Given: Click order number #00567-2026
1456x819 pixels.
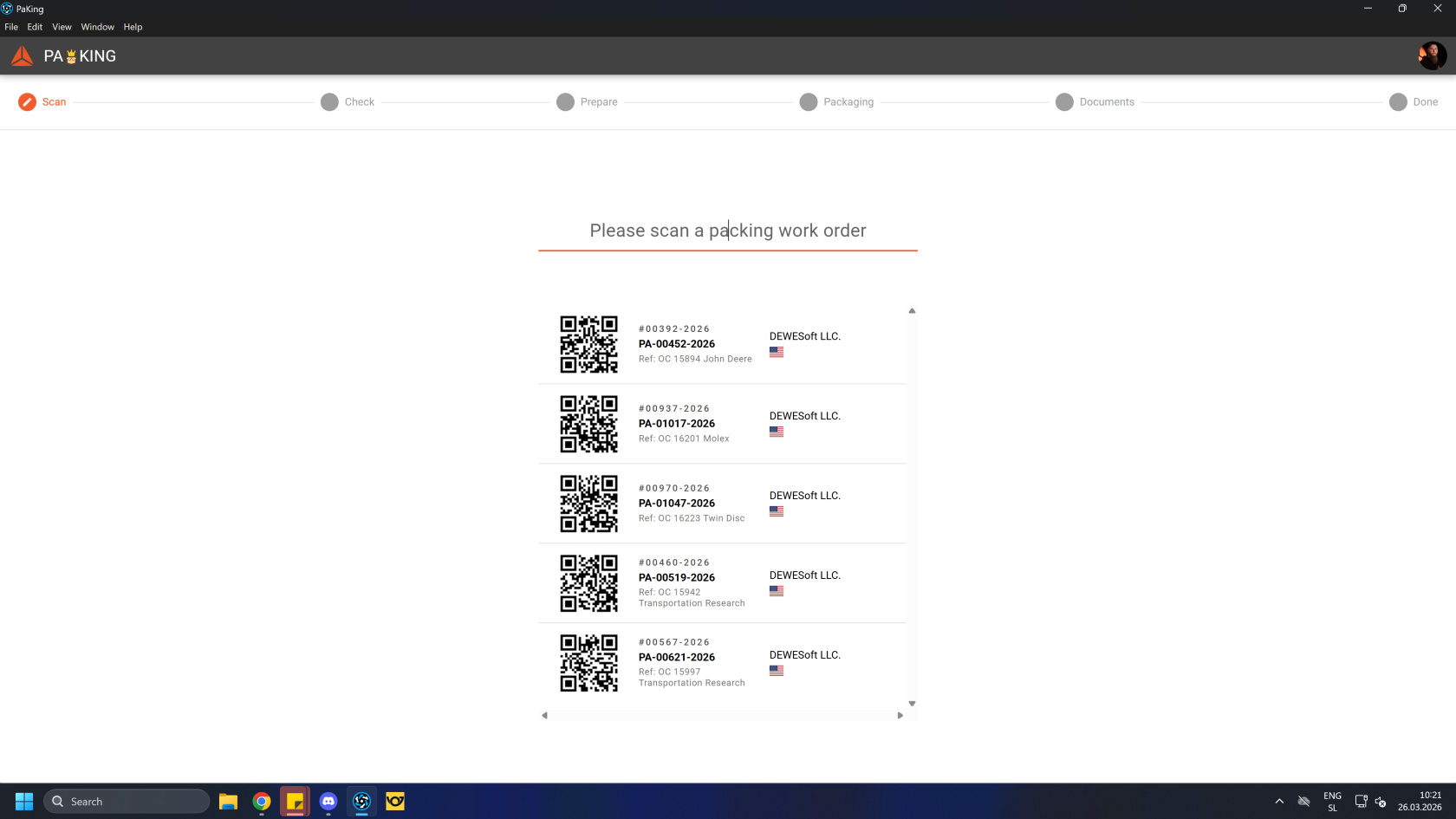Looking at the screenshot, I should pos(674,643).
